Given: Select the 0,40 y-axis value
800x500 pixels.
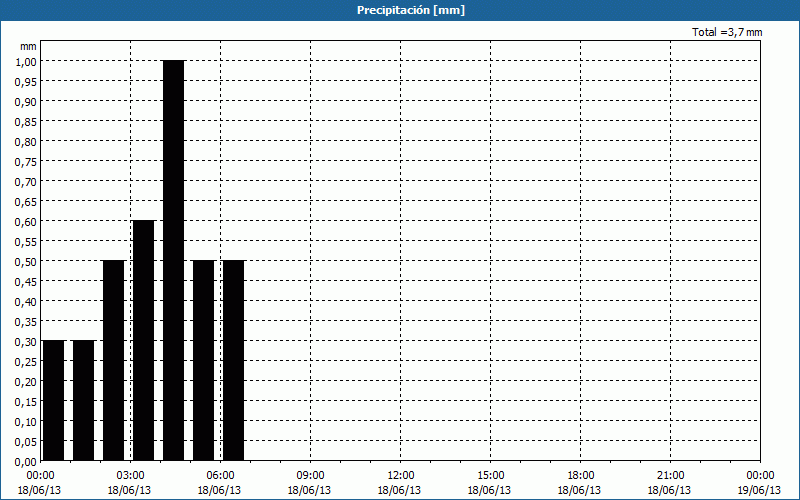Looking at the screenshot, I should (x=26, y=302).
